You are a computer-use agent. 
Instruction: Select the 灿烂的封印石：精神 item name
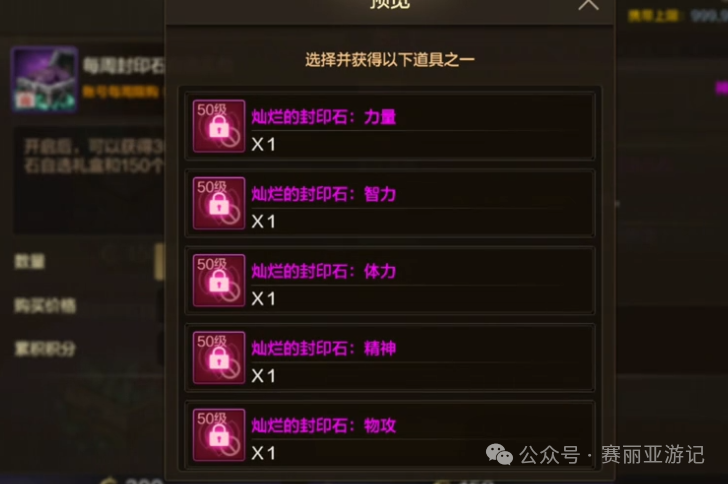tap(324, 348)
